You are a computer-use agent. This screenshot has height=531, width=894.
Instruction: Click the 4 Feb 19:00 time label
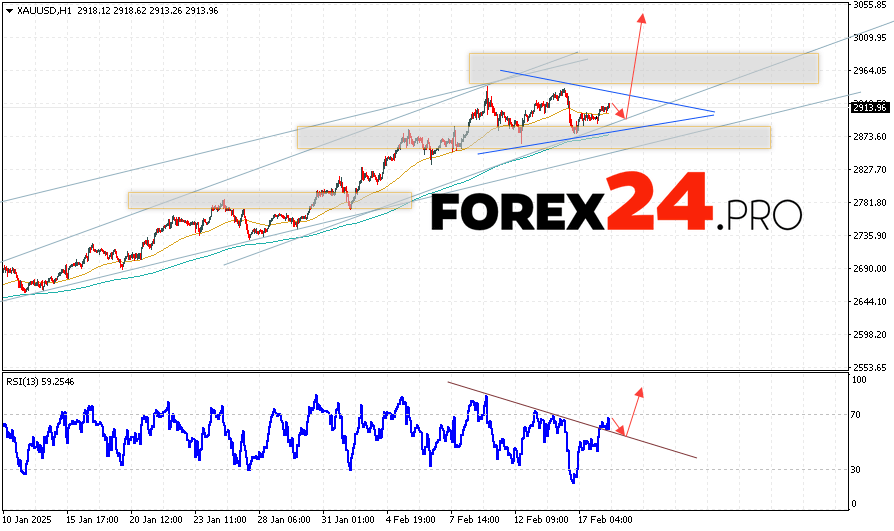point(412,520)
